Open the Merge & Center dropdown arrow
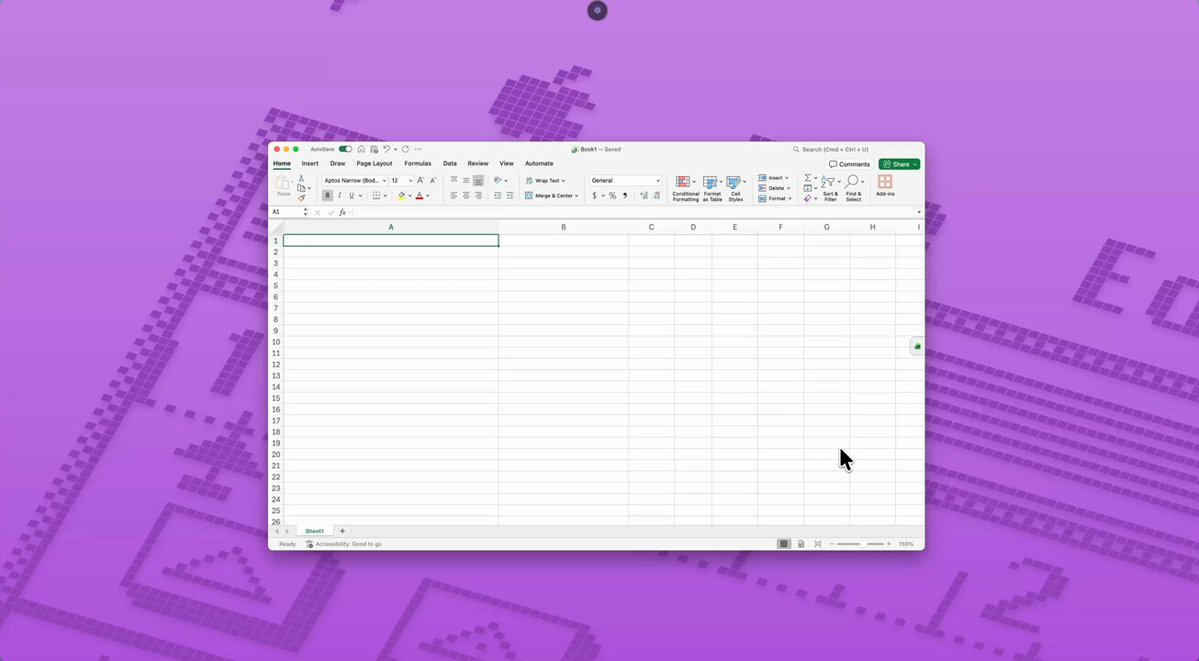Screen dimensions: 1199x661 point(578,196)
